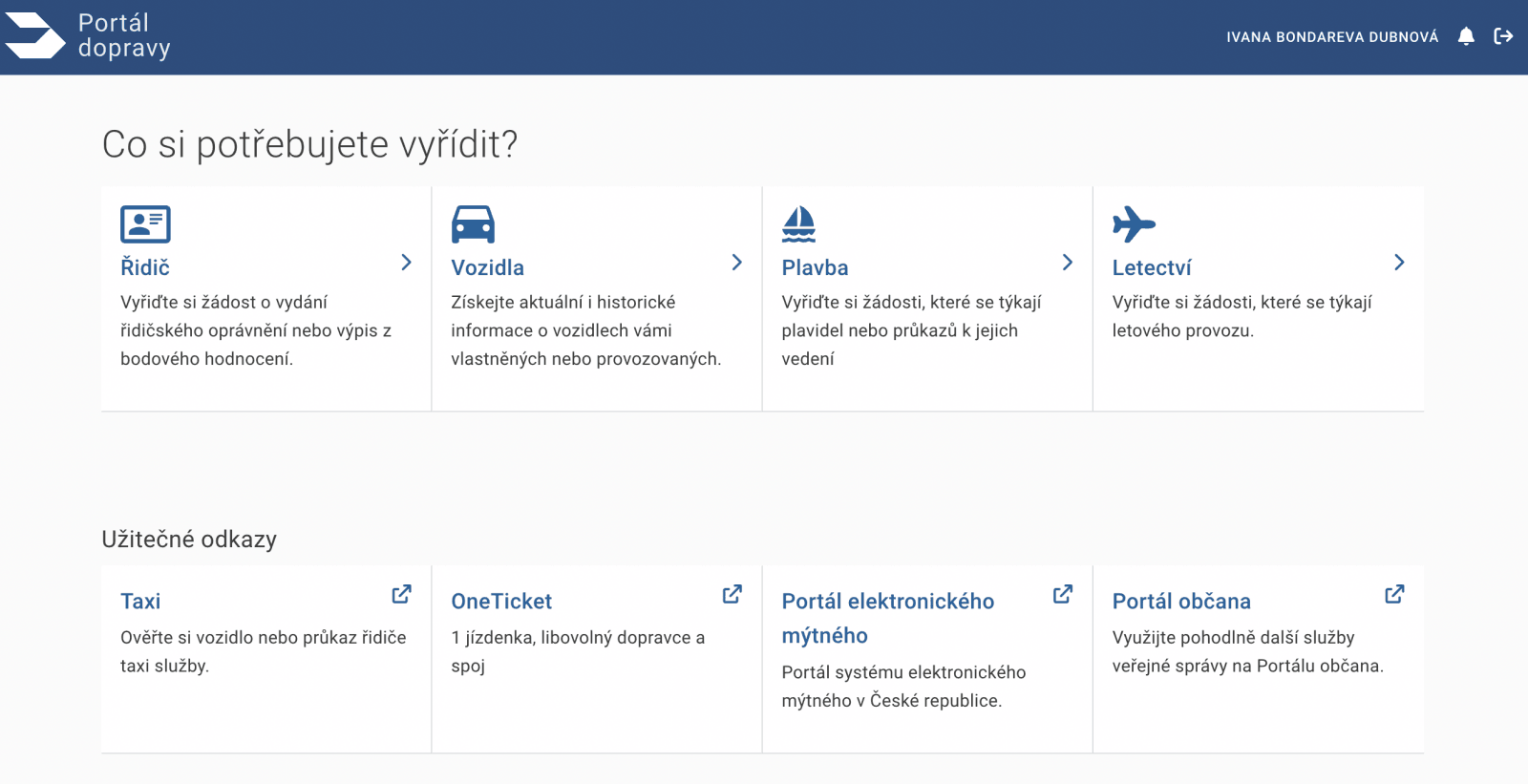Click the airplane icon above Letectví
This screenshot has height=784, width=1528.
tap(1134, 224)
